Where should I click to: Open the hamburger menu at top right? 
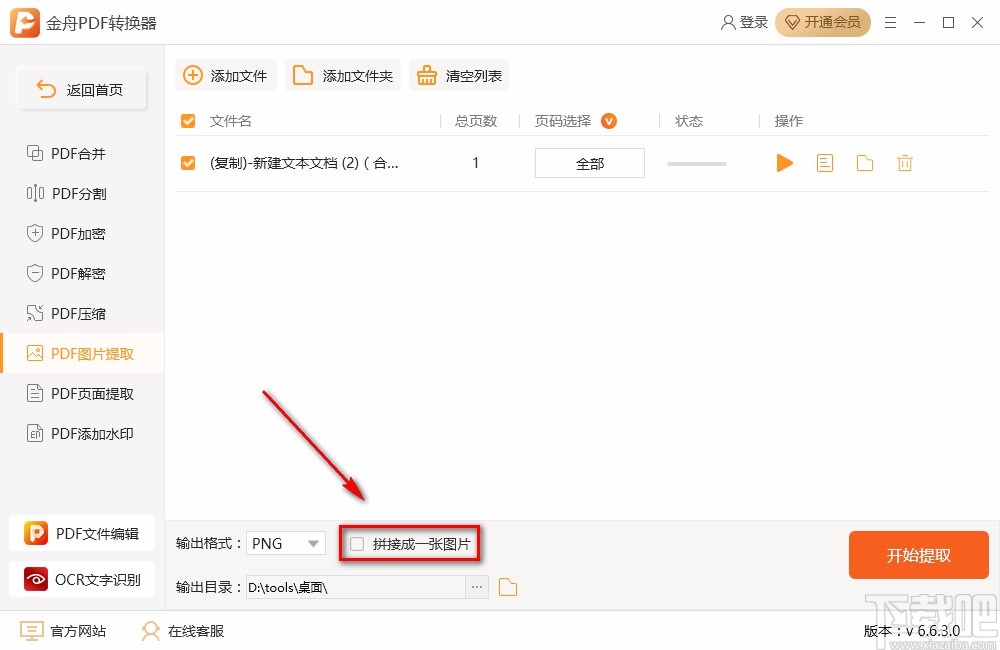(890, 22)
